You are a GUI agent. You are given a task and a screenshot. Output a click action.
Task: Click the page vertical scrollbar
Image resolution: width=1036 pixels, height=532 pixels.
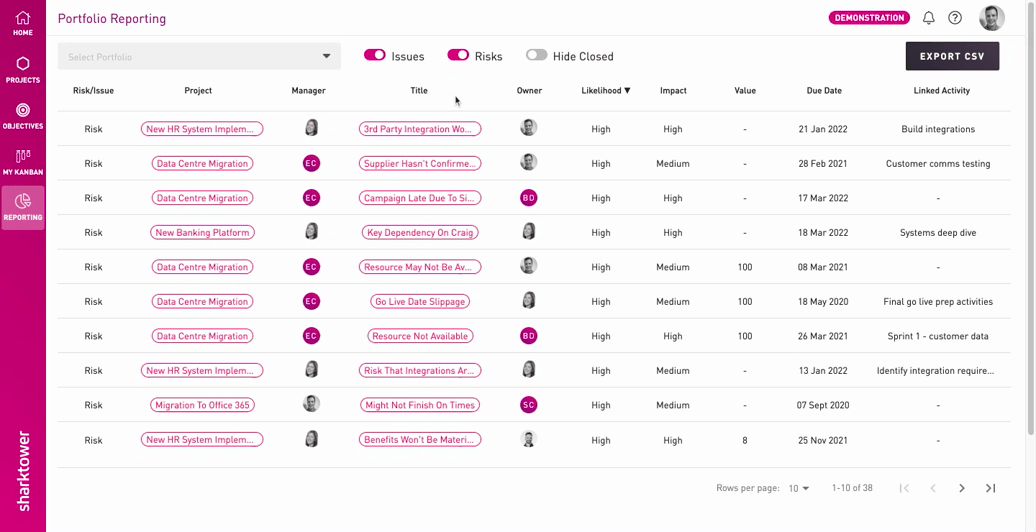pos(1031,218)
